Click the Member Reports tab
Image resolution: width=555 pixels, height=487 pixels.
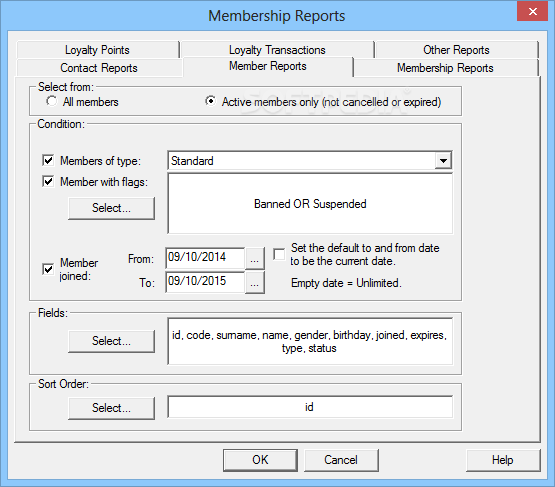point(268,66)
